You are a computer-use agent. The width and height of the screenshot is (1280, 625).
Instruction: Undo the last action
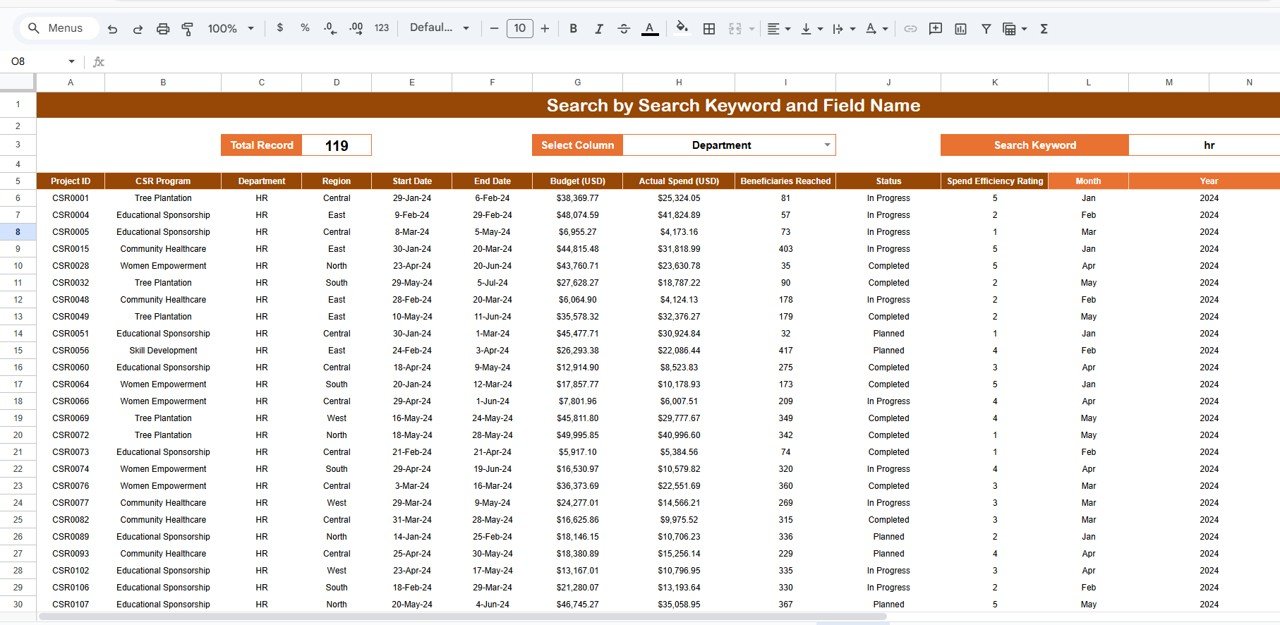tap(112, 29)
